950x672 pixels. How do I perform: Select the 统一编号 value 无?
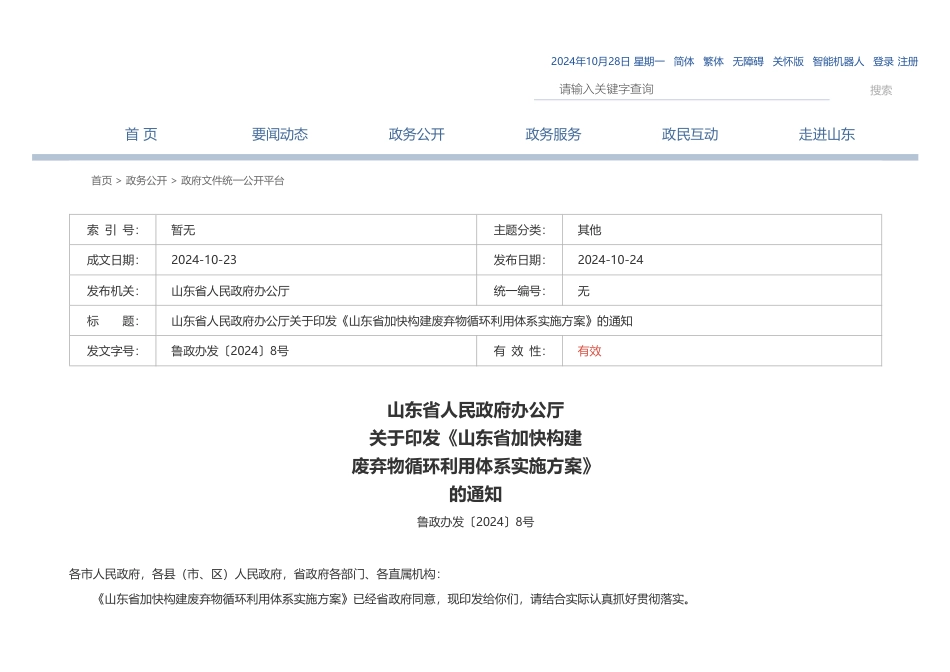click(x=583, y=291)
